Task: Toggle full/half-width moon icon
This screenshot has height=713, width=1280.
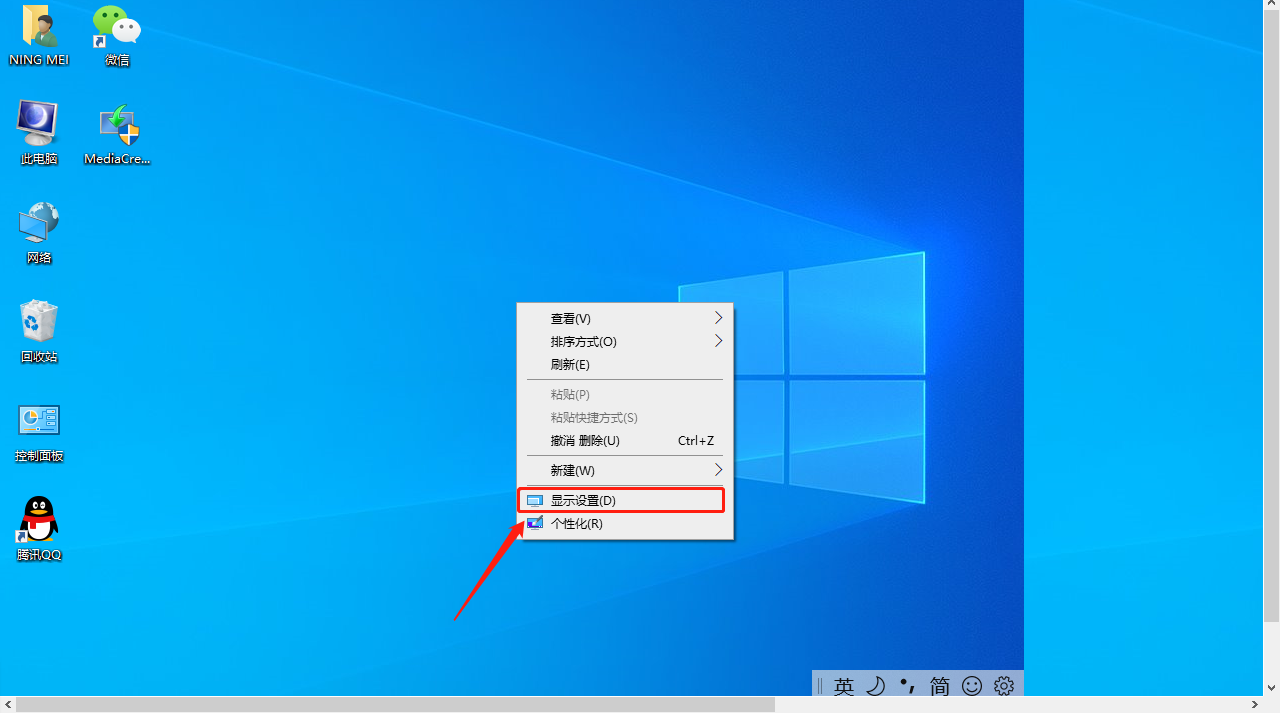Action: pyautogui.click(x=875, y=686)
